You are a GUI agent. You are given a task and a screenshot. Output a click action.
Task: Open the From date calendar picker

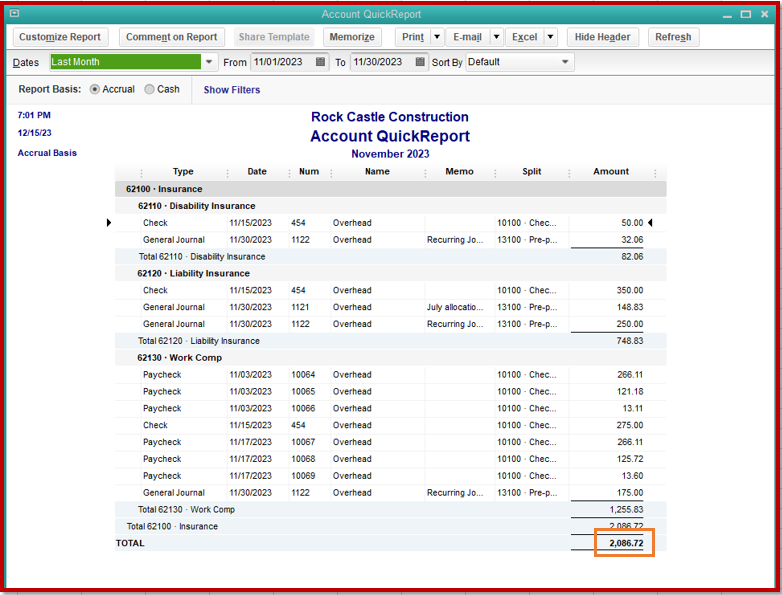(320, 62)
